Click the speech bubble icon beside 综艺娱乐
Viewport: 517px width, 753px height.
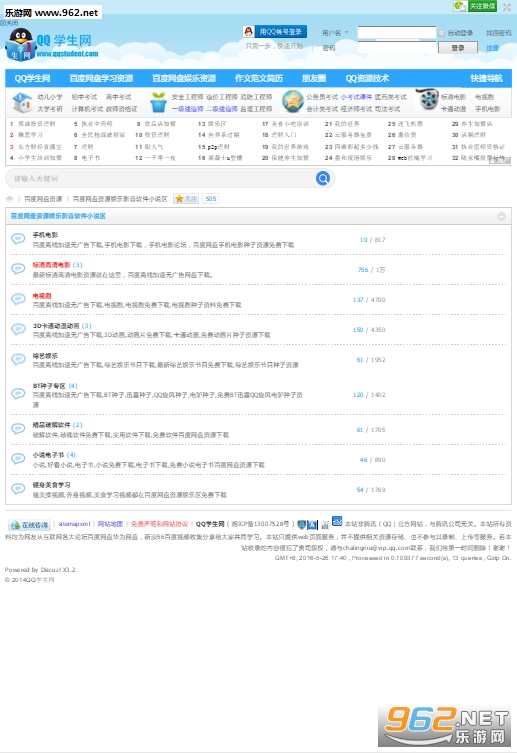[x=18, y=359]
